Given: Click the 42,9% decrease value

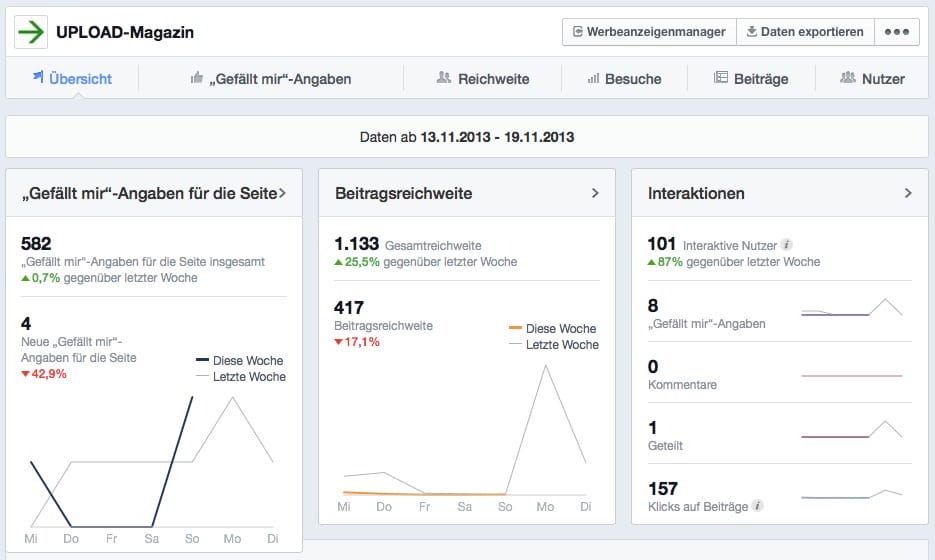Looking at the screenshot, I should [x=44, y=374].
